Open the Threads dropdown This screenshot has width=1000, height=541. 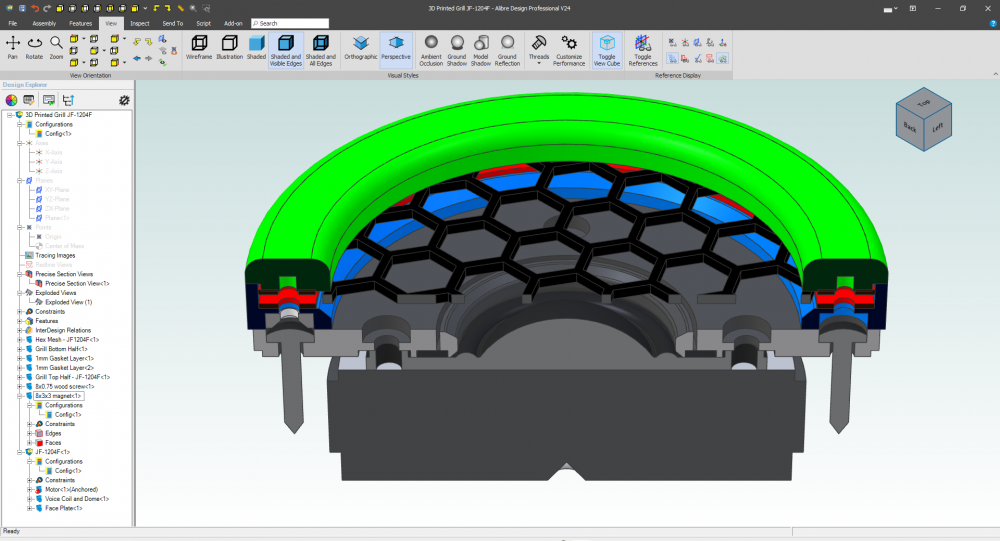point(538,48)
